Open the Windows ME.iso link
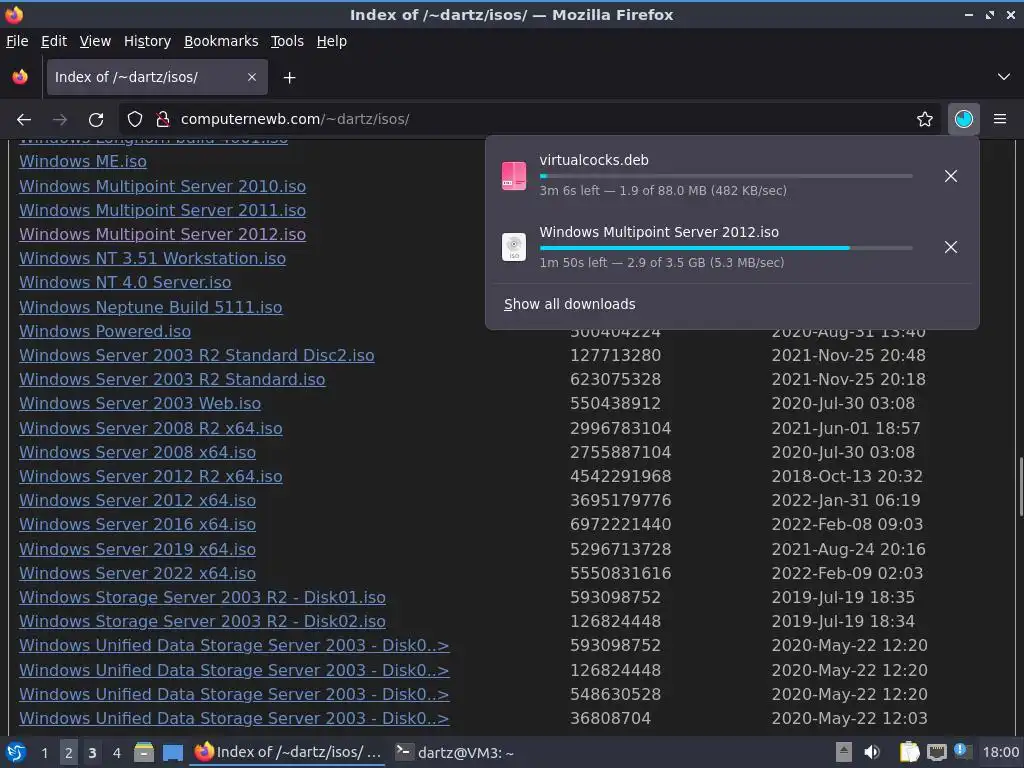Screen dimensions: 1024x768 (83, 161)
